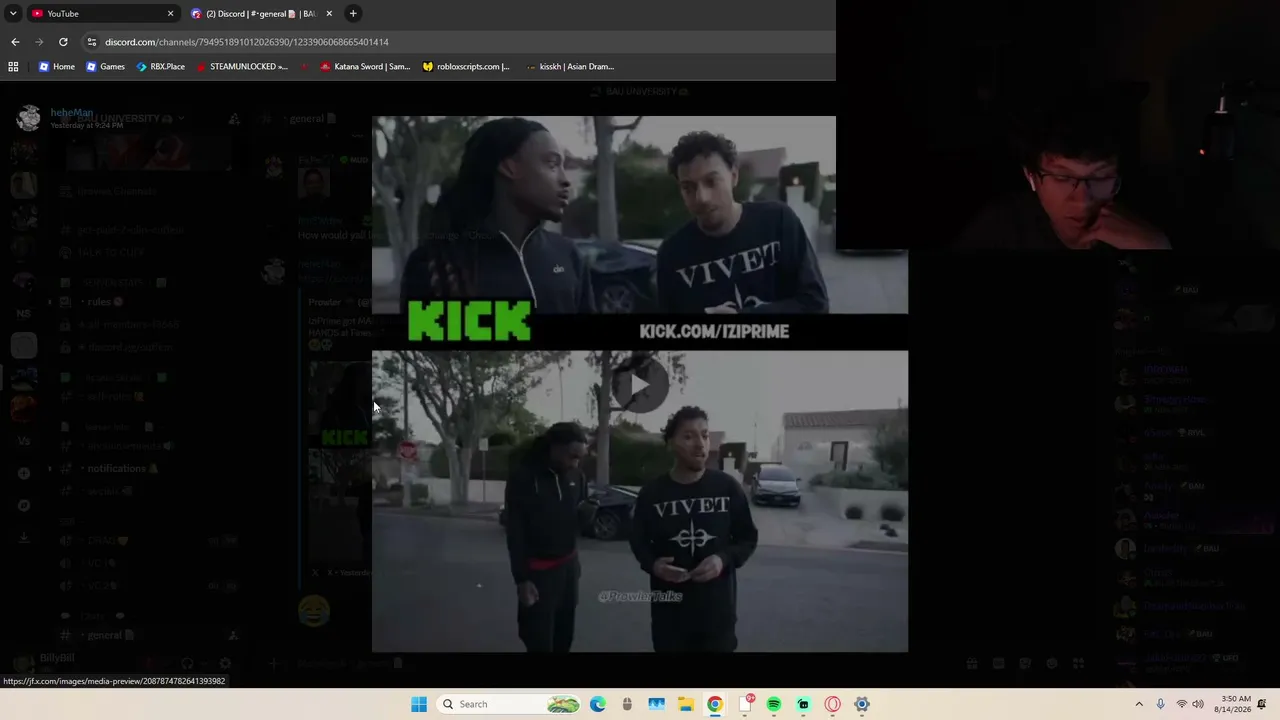Click the discord.com address bar URL
This screenshot has height=720, width=1280.
coord(246,42)
